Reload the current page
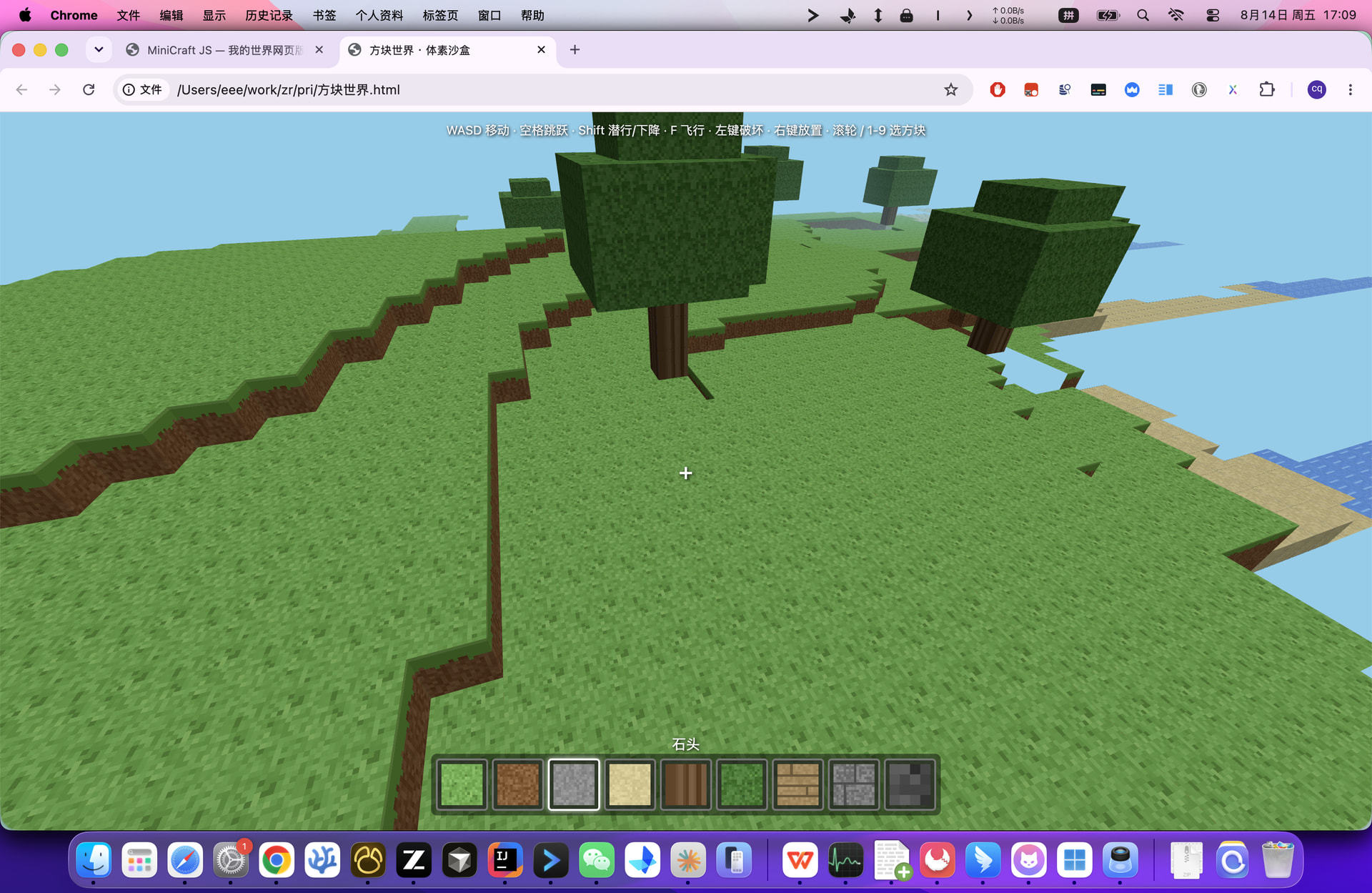This screenshot has height=893, width=1372. [89, 89]
